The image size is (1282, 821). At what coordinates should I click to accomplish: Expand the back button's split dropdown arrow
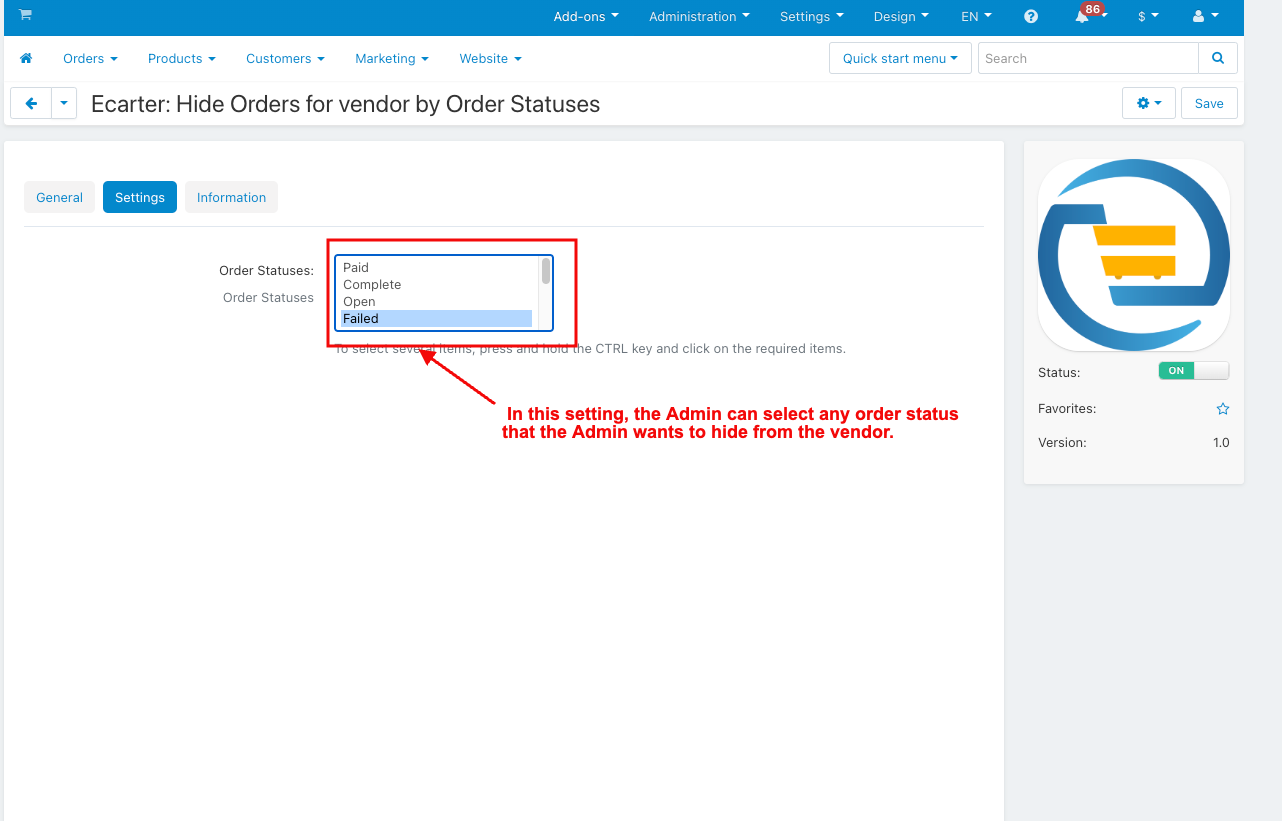pos(63,103)
